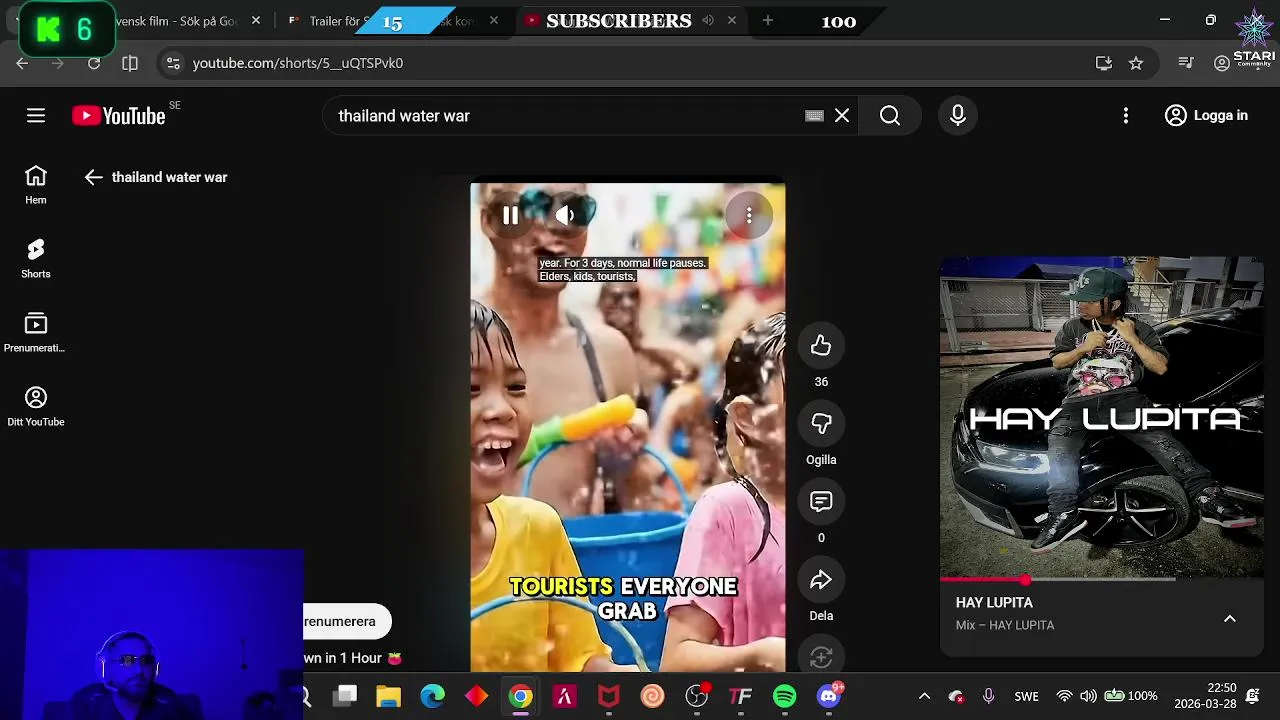
Task: Share the Short with Dela
Action: [821, 580]
